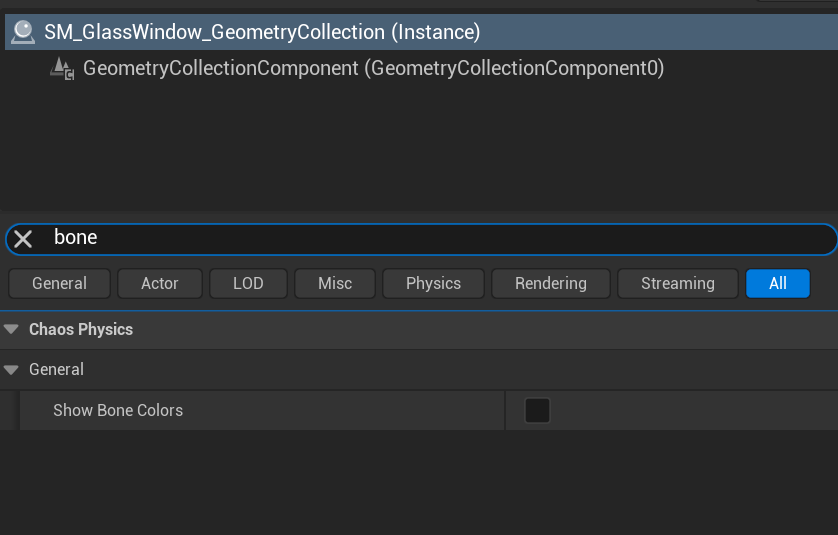
Task: Select the Streaming filter
Action: click(x=677, y=283)
